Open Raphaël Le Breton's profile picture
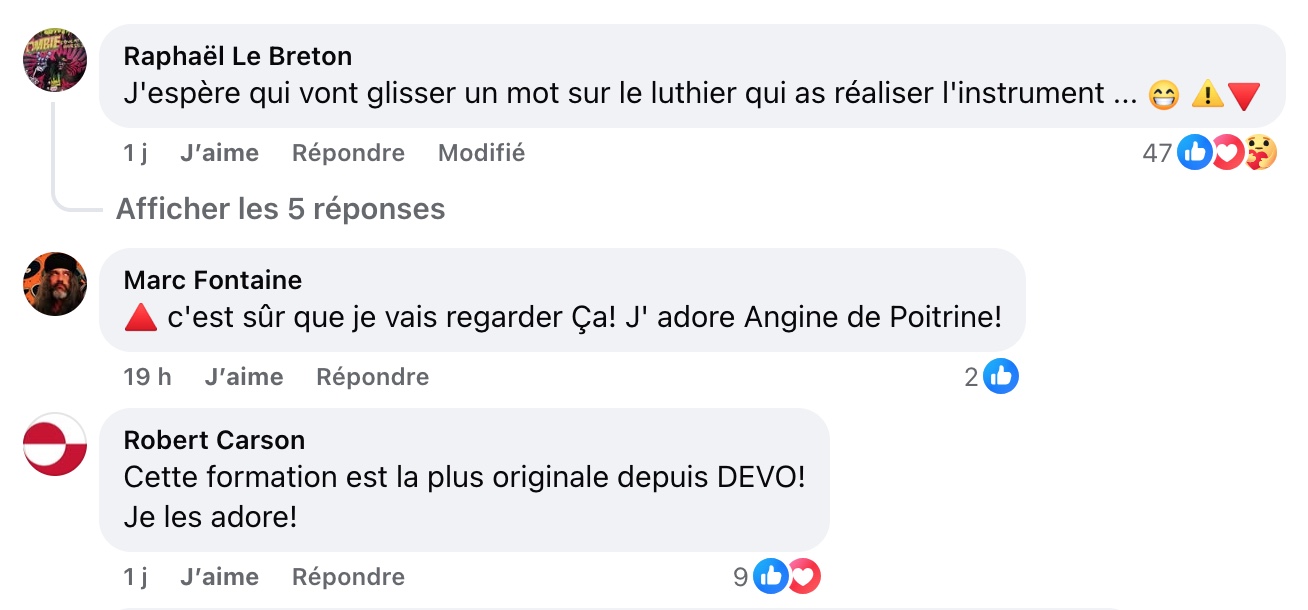Screen dimensions: 1308x610 coord(55,59)
